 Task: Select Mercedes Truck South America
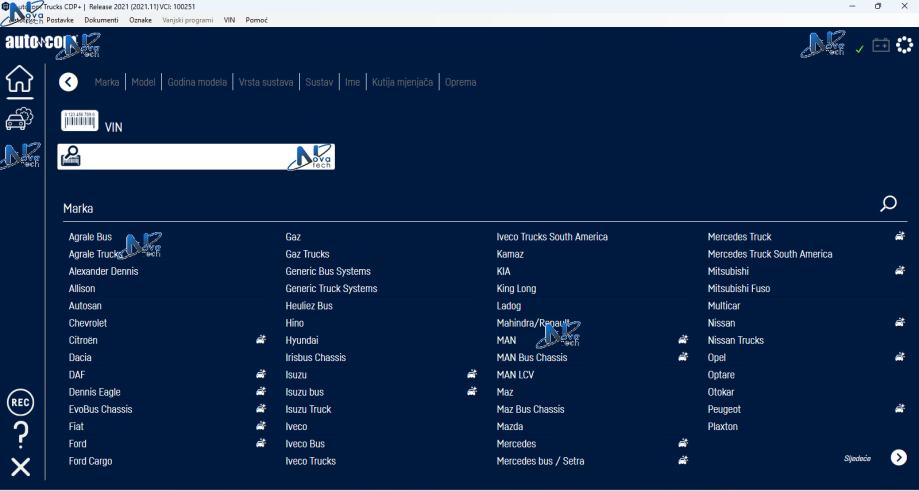pyautogui.click(x=770, y=254)
